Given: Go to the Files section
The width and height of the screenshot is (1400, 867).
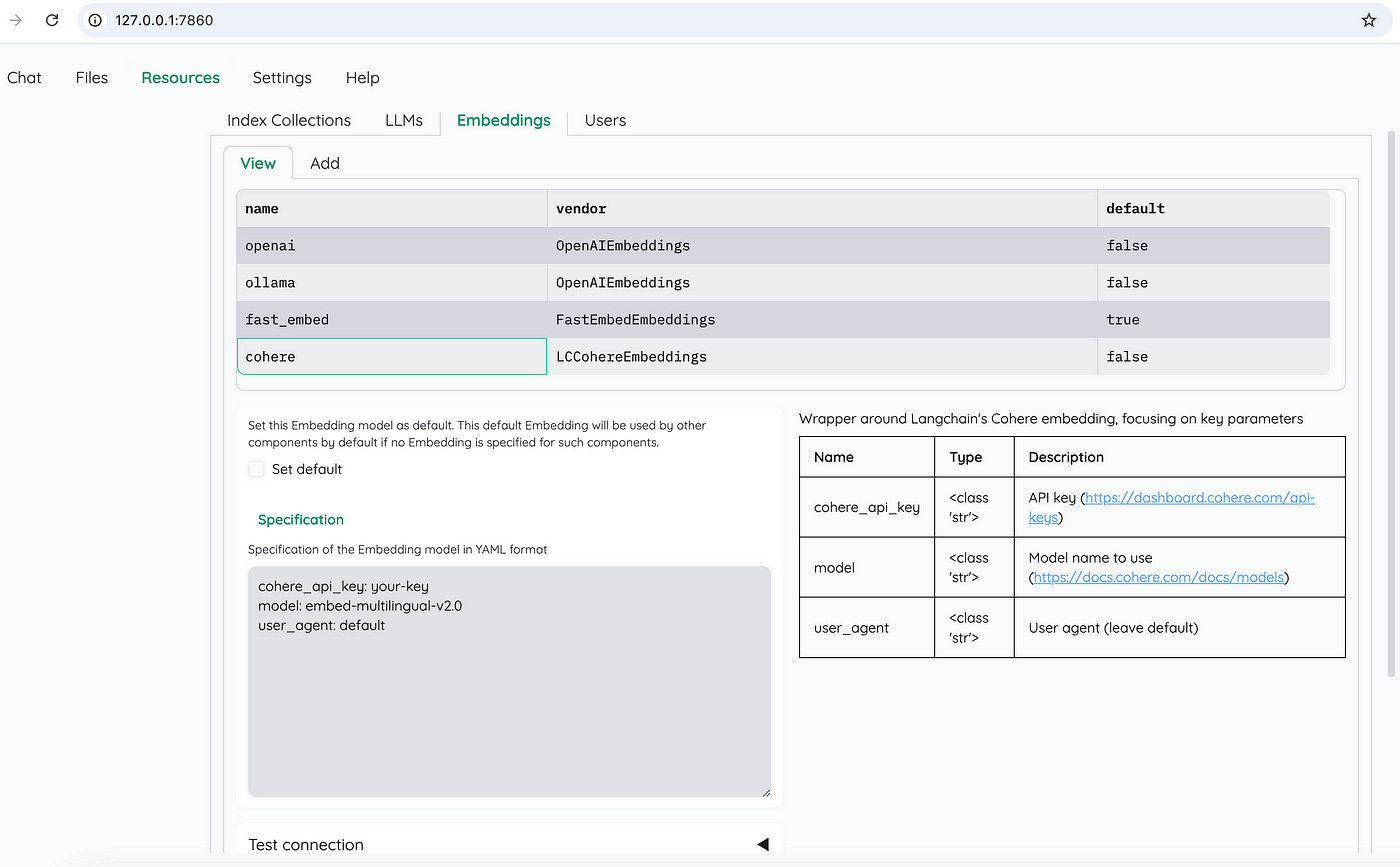Looking at the screenshot, I should pos(91,77).
